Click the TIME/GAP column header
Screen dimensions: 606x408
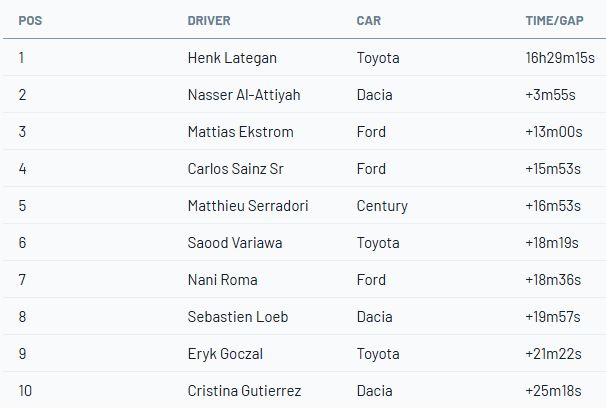(554, 20)
